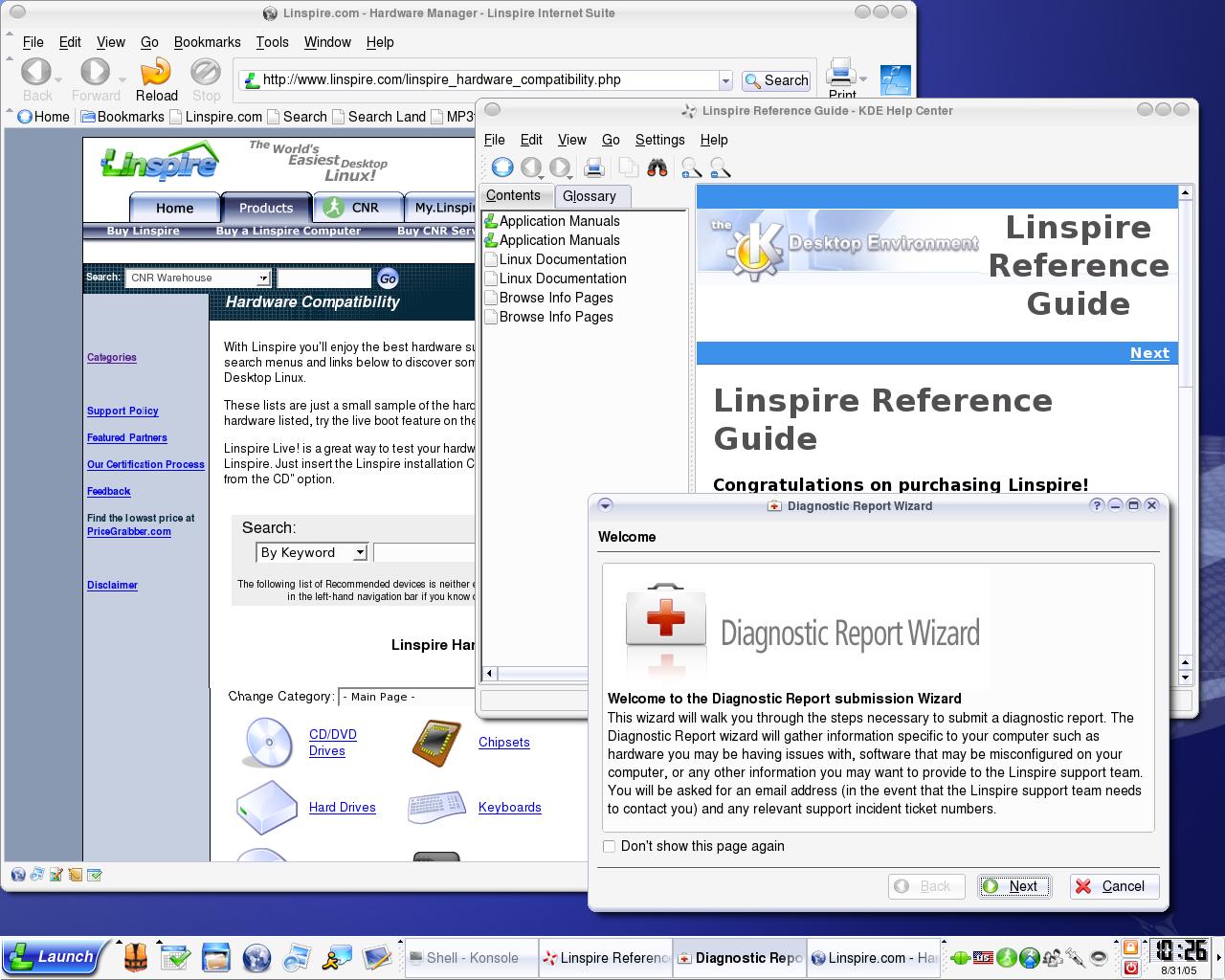Screen dimensions: 1225x980
Task: Click the Keyboards icon
Action: pyautogui.click(x=436, y=807)
